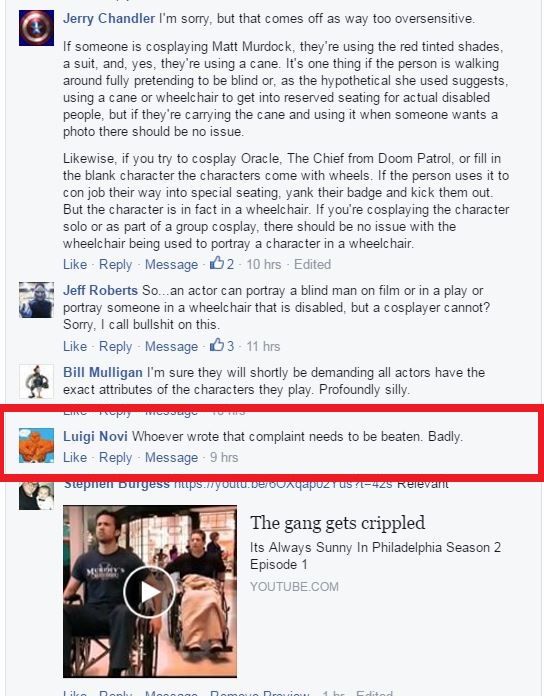Screen dimensions: 544x696
Task: Open The gang gets crippled title link
Action: click(x=337, y=523)
